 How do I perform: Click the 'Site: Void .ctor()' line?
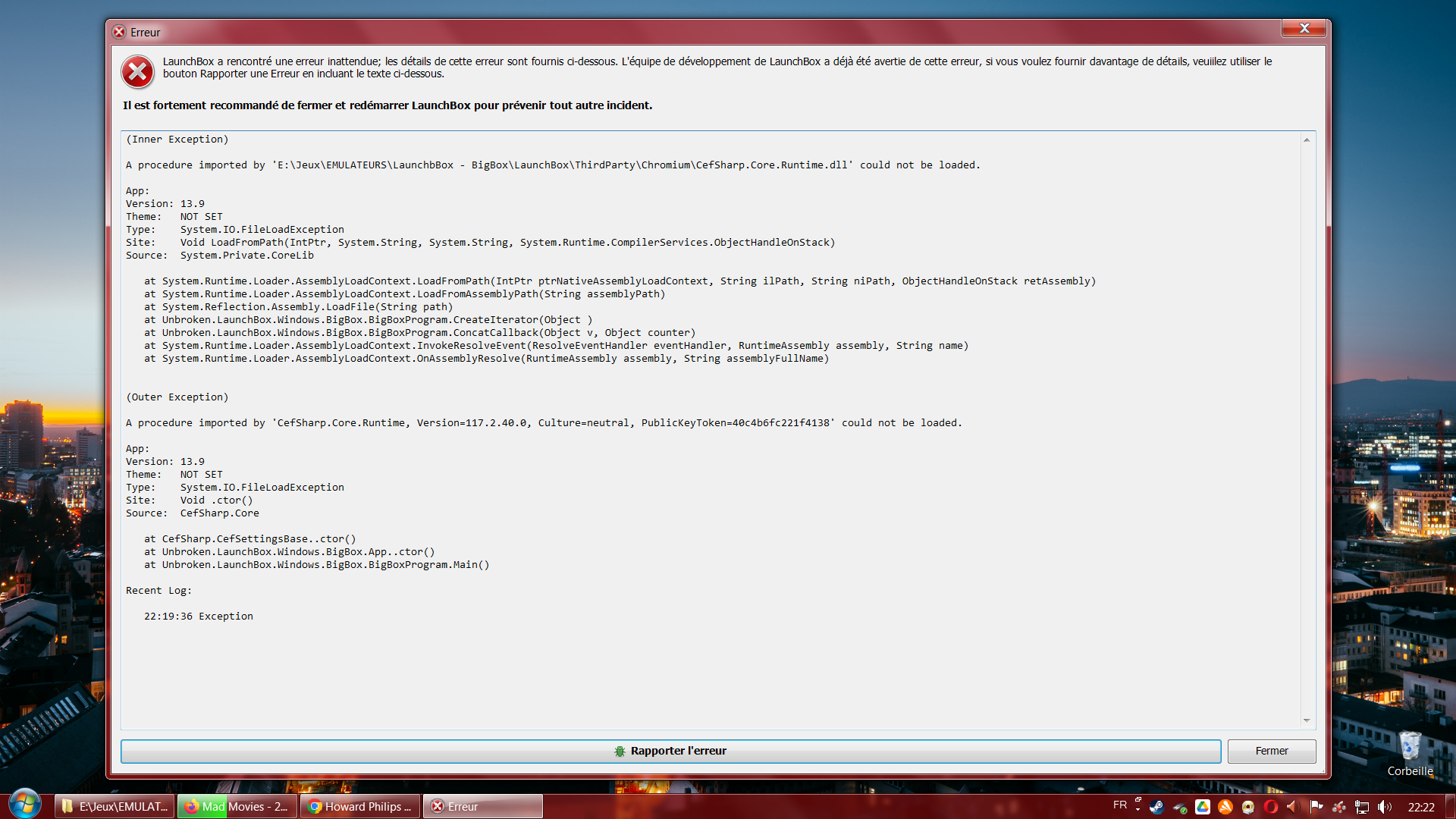[190, 500]
